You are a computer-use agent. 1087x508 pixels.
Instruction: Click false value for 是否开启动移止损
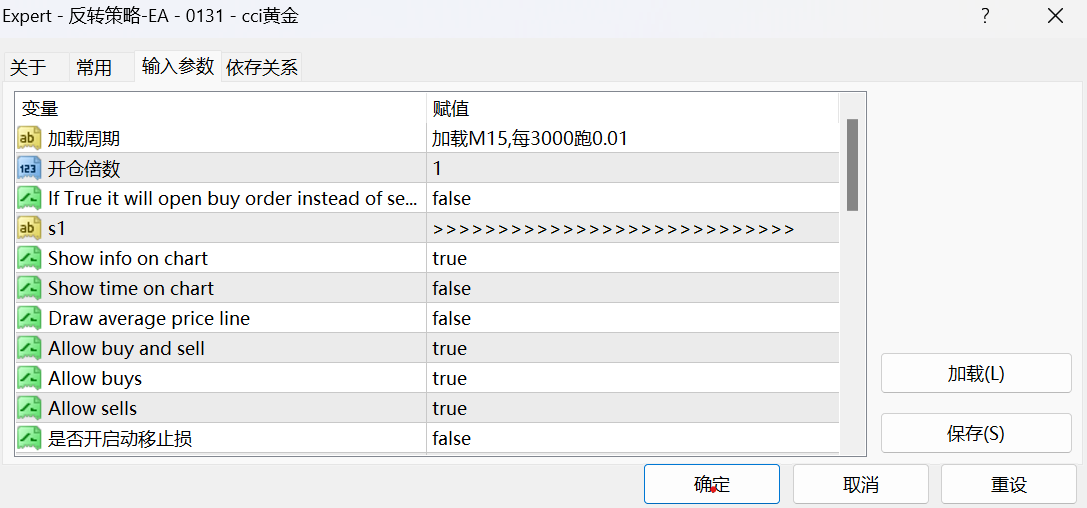coord(451,438)
